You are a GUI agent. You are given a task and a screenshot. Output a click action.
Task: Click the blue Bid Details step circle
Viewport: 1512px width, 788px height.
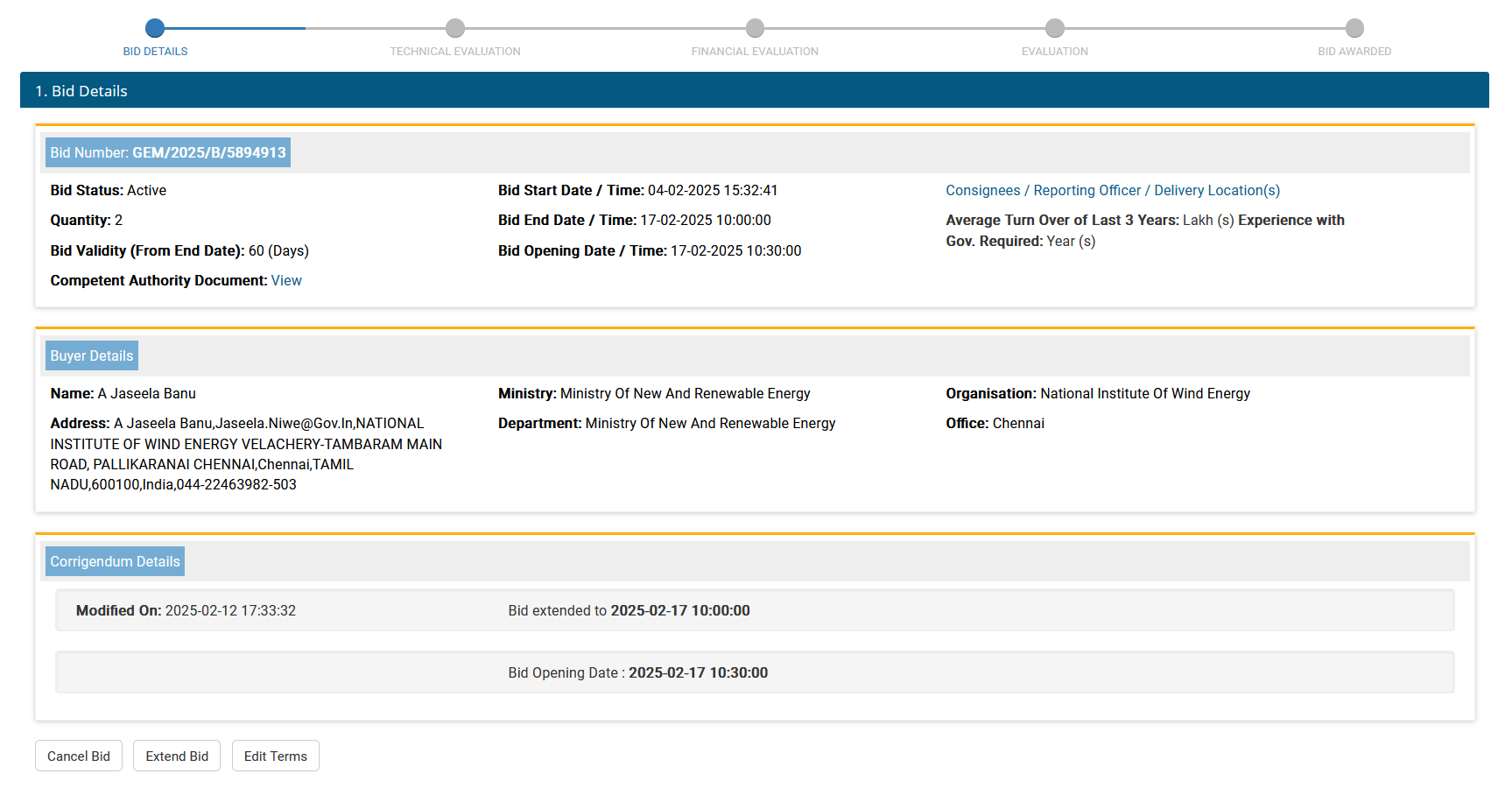(x=155, y=28)
